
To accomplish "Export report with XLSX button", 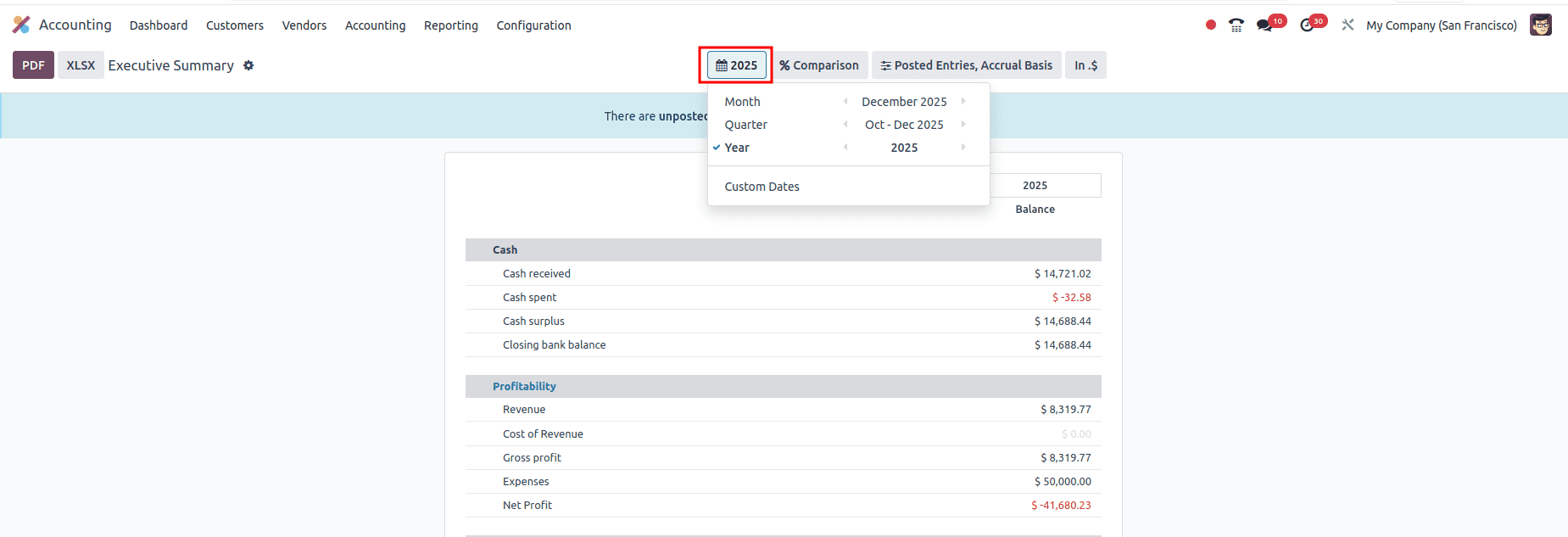I will (x=81, y=65).
